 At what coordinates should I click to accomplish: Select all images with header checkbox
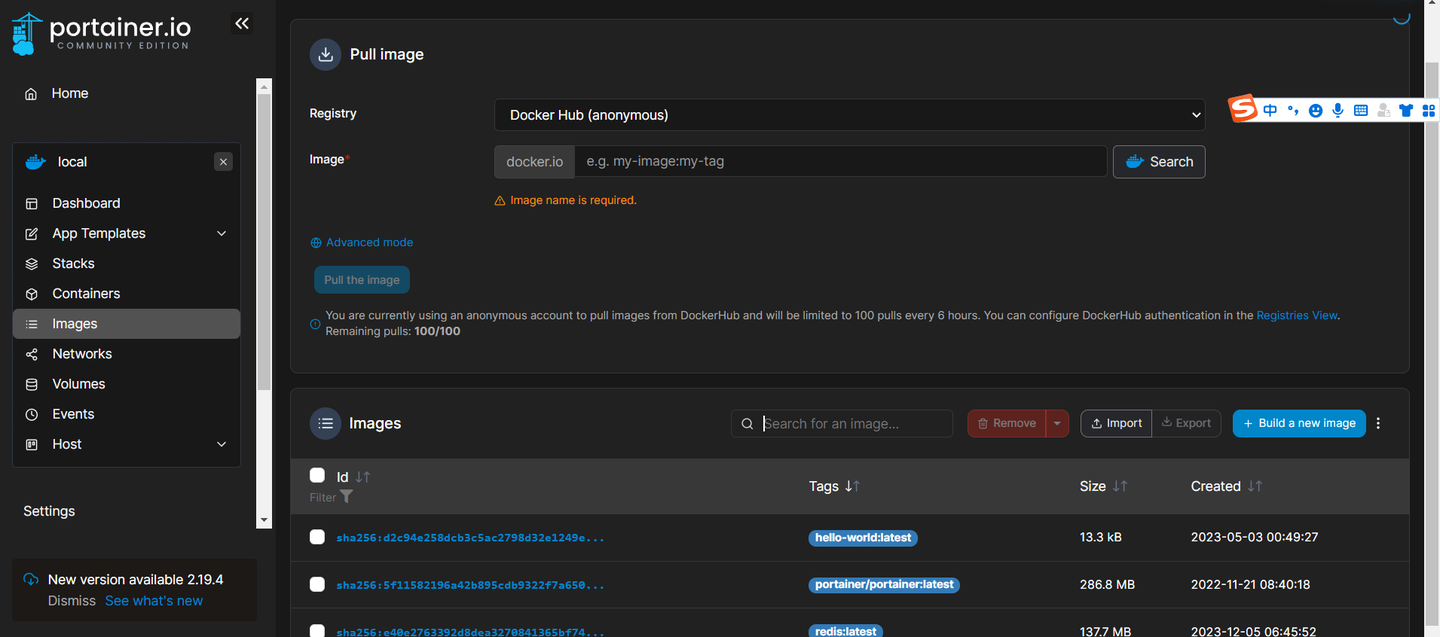coord(318,476)
